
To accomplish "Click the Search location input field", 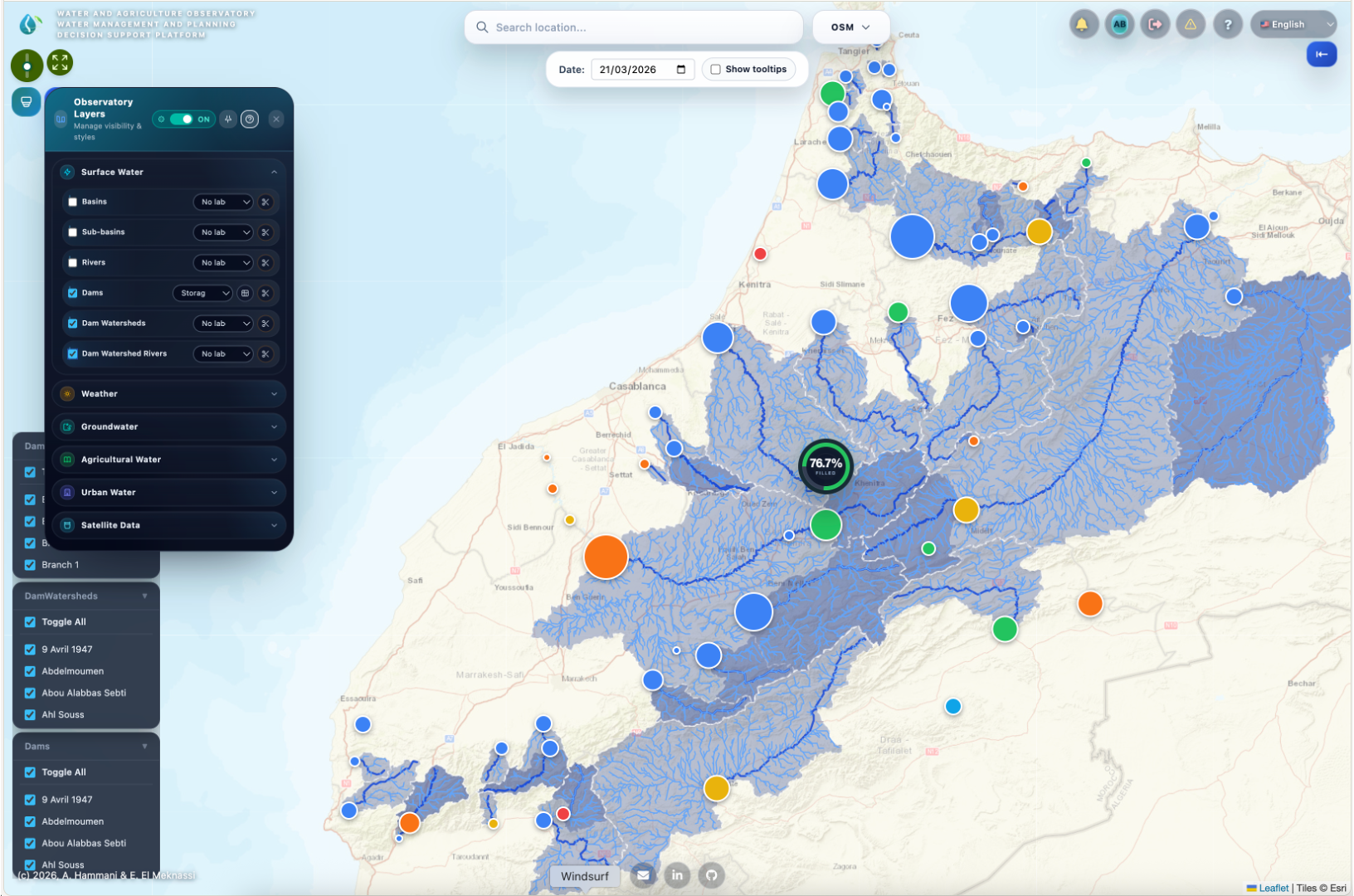I will pos(633,27).
